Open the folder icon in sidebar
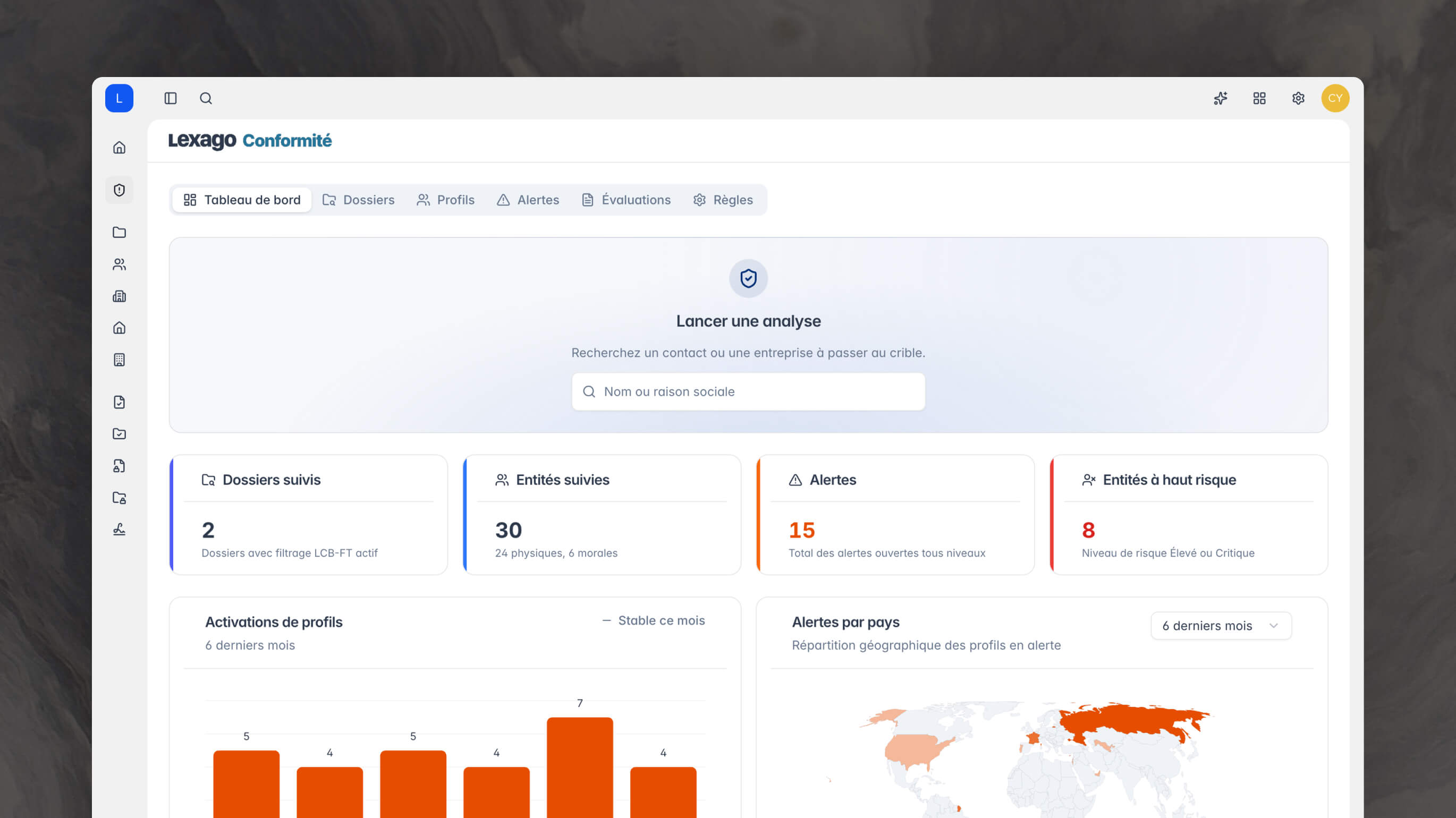Viewport: 1456px width, 818px height. pos(119,232)
